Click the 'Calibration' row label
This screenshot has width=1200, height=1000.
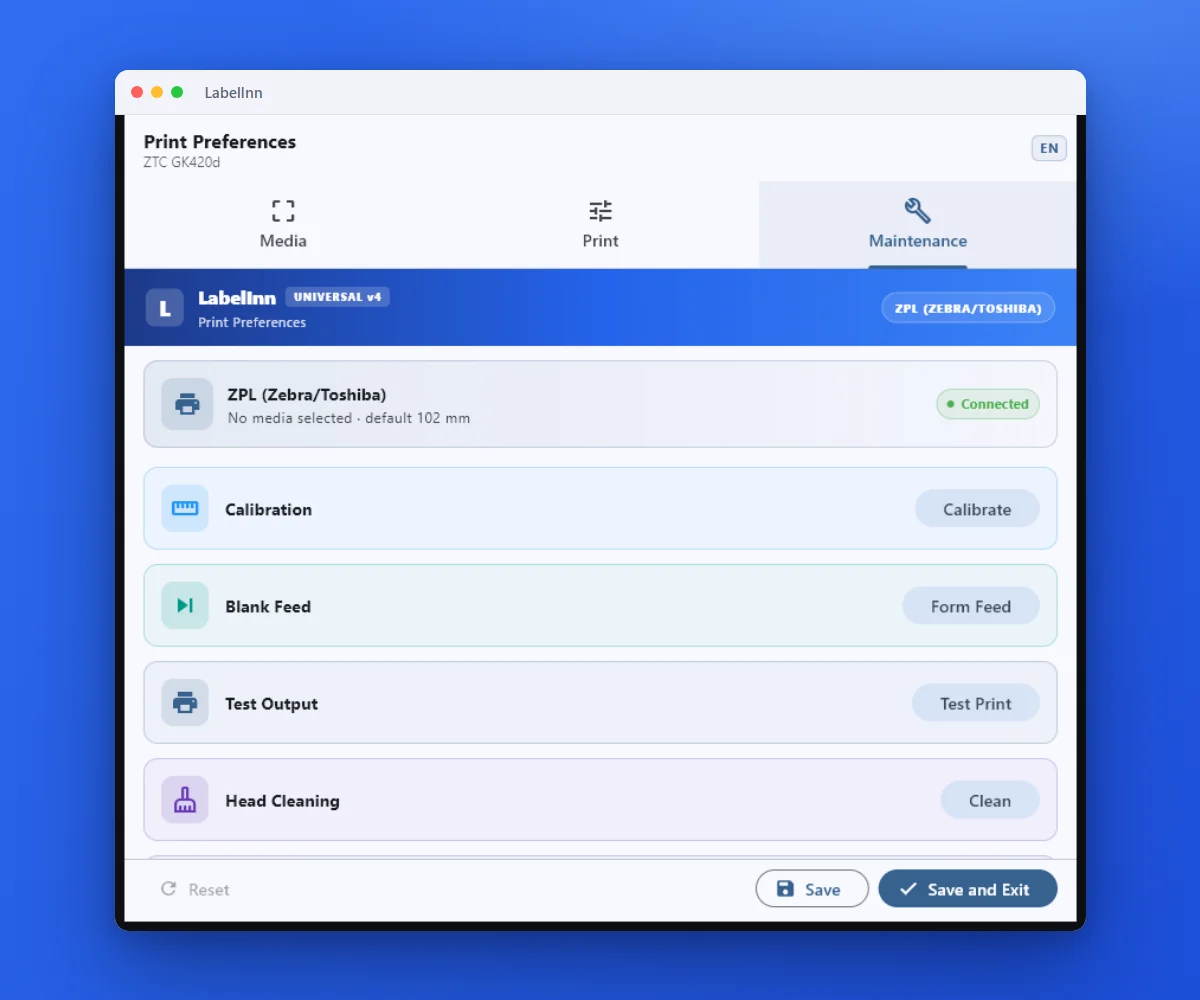268,509
